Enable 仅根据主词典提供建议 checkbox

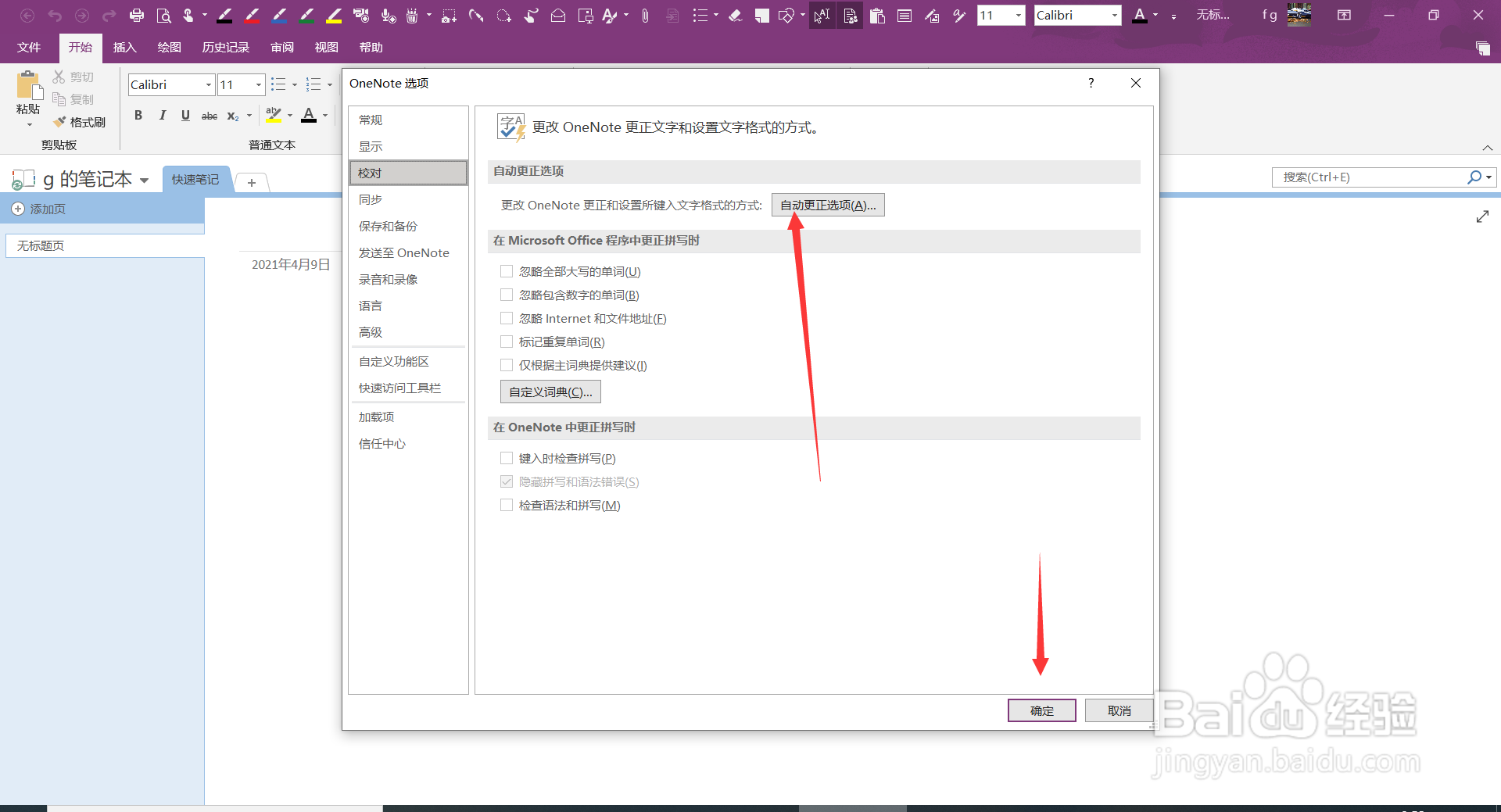pyautogui.click(x=507, y=365)
